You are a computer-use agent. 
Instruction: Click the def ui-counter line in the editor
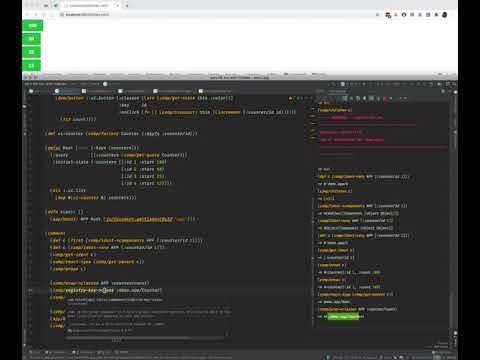pos(122,133)
